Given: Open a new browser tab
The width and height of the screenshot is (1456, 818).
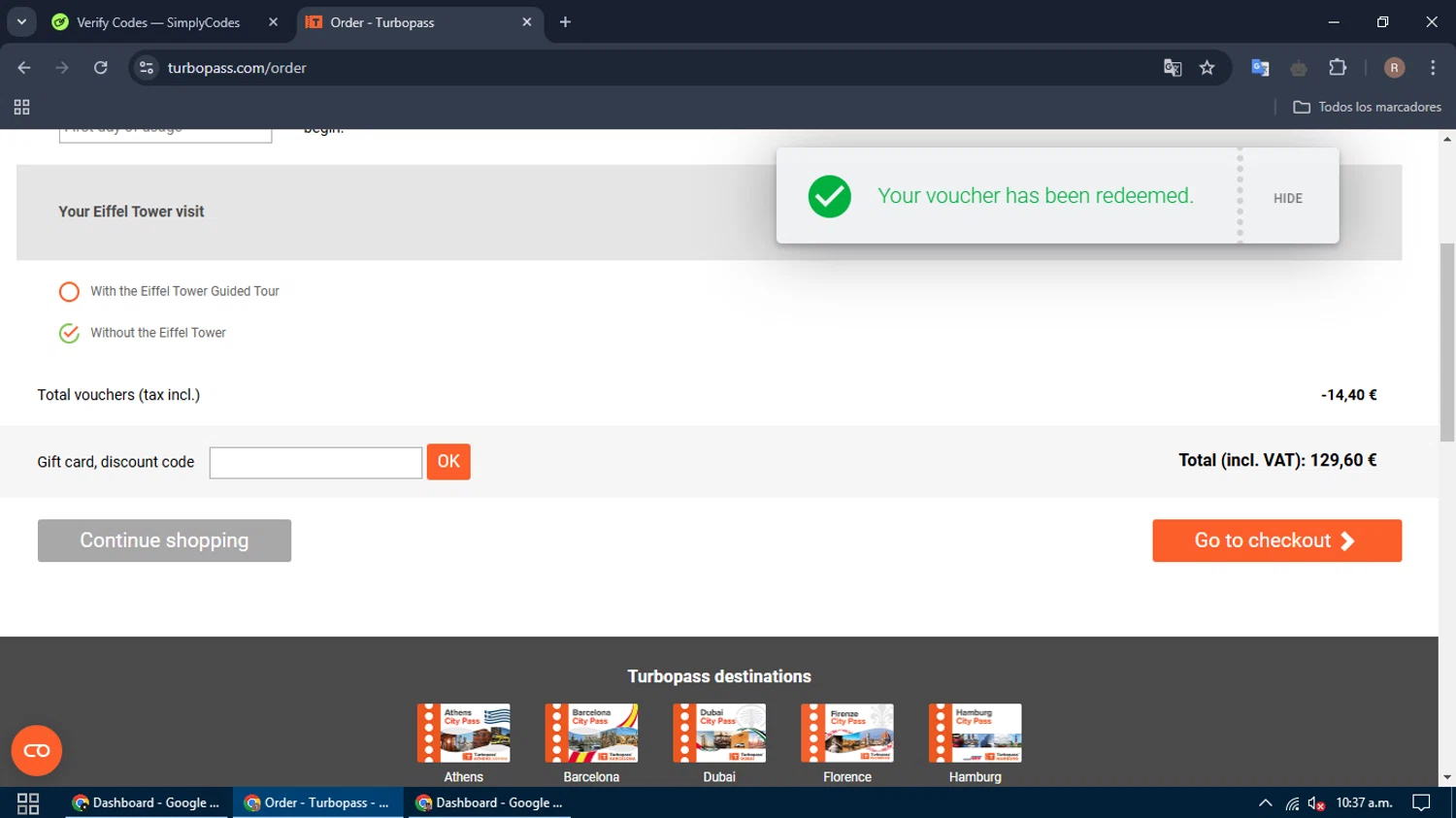Looking at the screenshot, I should (565, 21).
